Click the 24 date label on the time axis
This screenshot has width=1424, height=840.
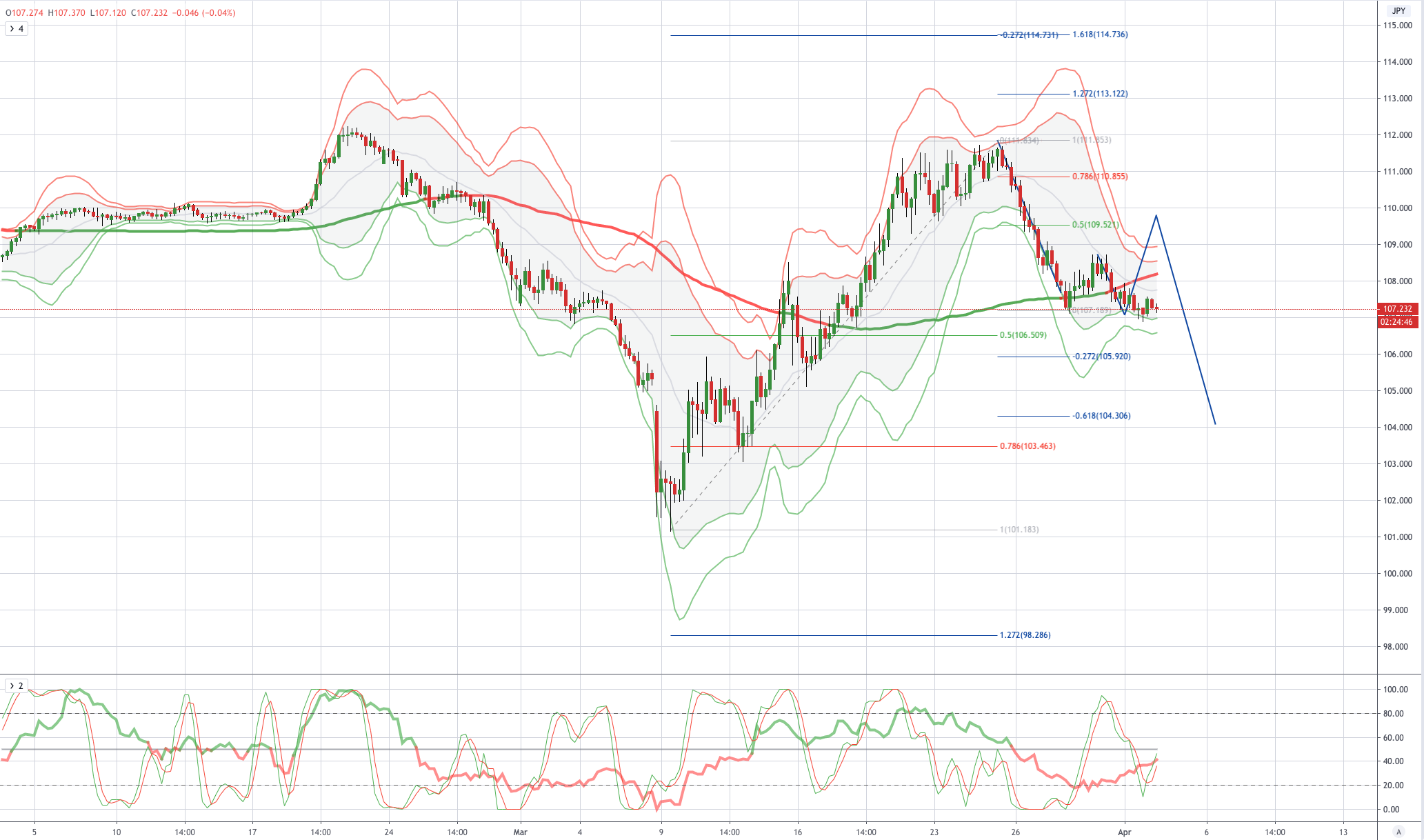coord(389,832)
